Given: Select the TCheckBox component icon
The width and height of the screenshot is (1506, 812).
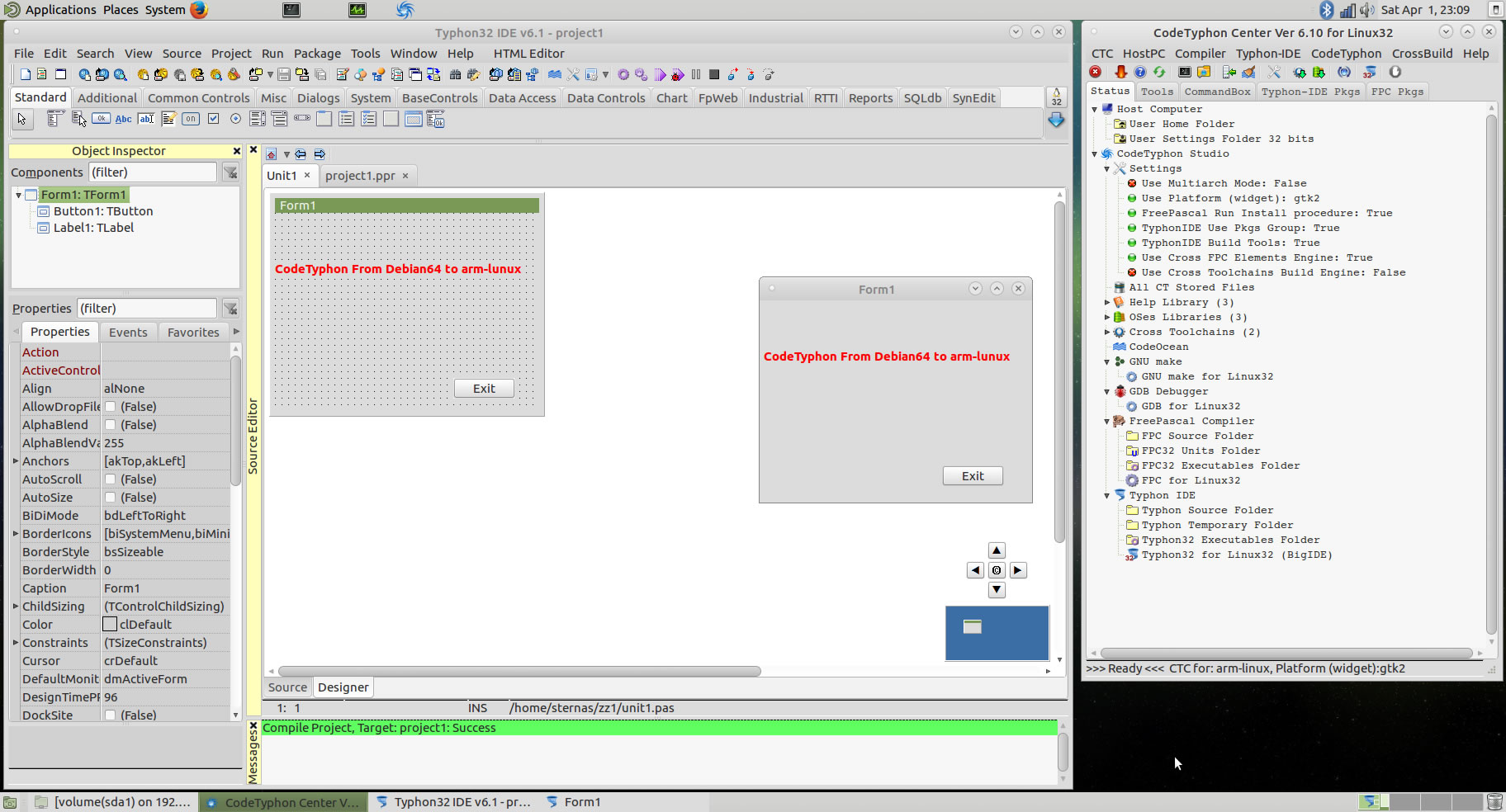Looking at the screenshot, I should [x=213, y=118].
